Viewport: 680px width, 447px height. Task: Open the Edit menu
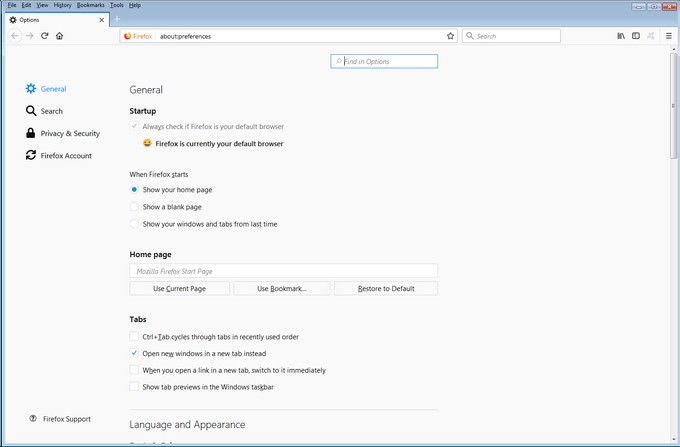click(x=26, y=5)
